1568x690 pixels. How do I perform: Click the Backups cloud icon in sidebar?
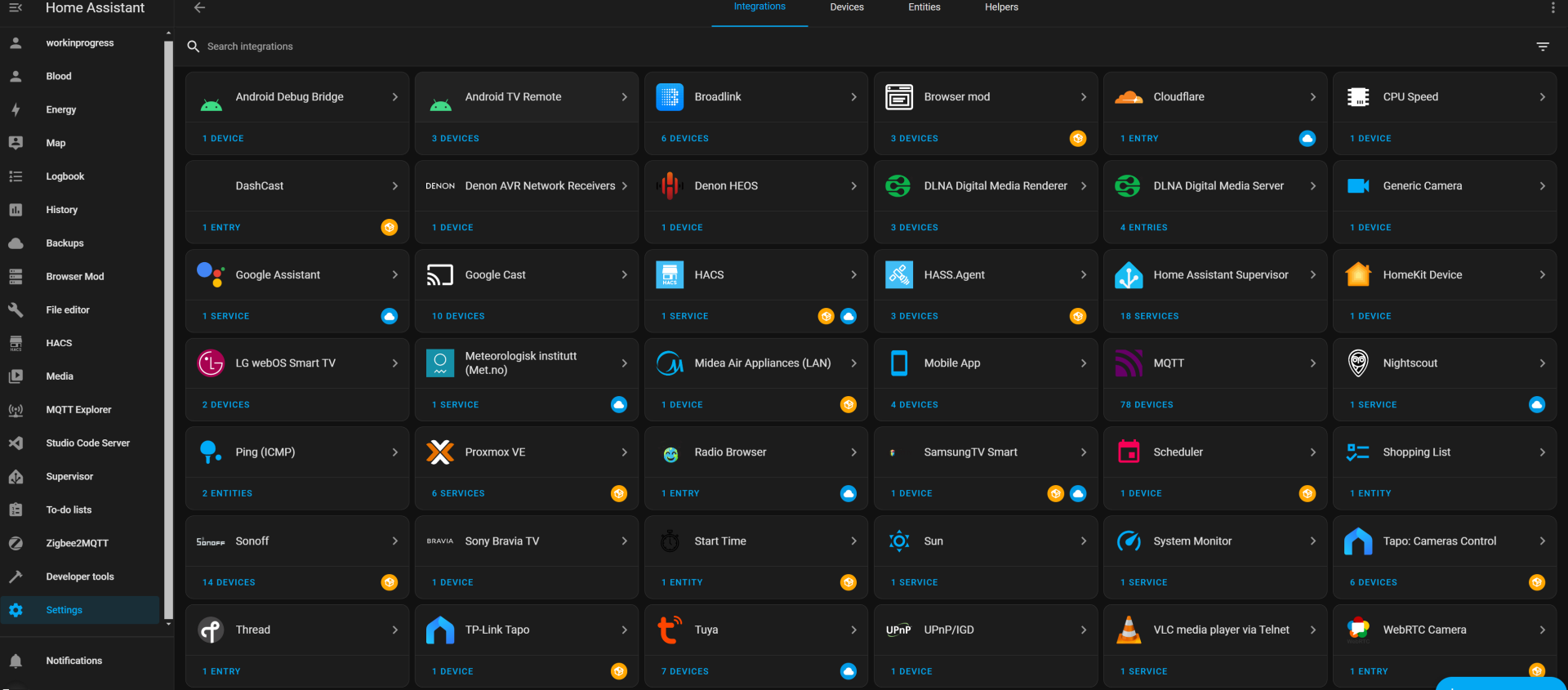click(16, 243)
